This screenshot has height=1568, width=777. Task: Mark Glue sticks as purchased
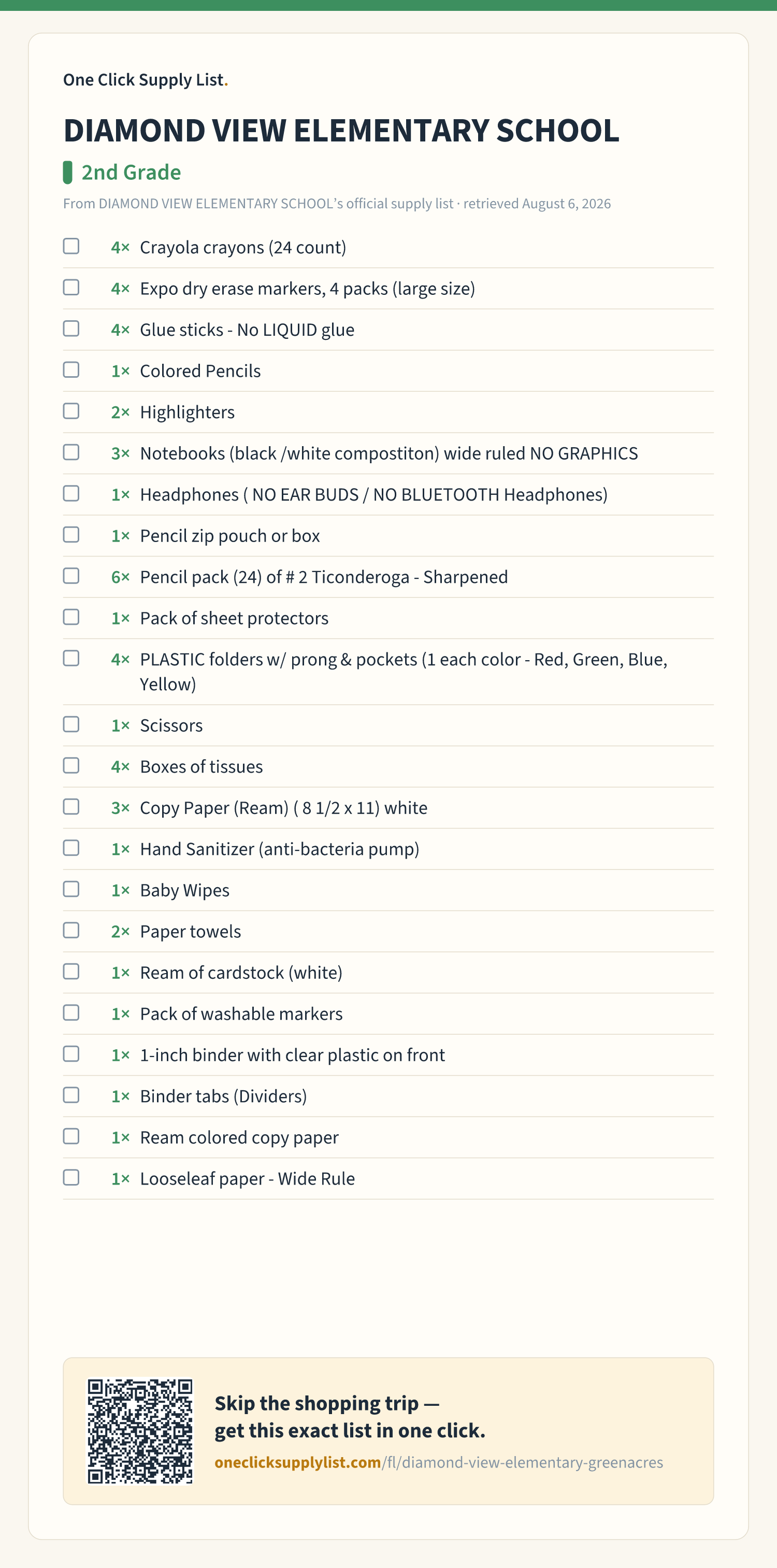tap(71, 329)
